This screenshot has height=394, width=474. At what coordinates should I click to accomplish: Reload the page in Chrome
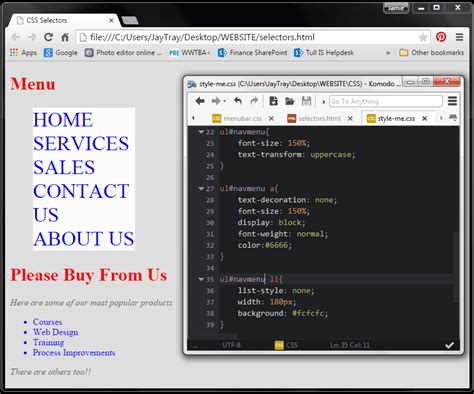[x=49, y=37]
